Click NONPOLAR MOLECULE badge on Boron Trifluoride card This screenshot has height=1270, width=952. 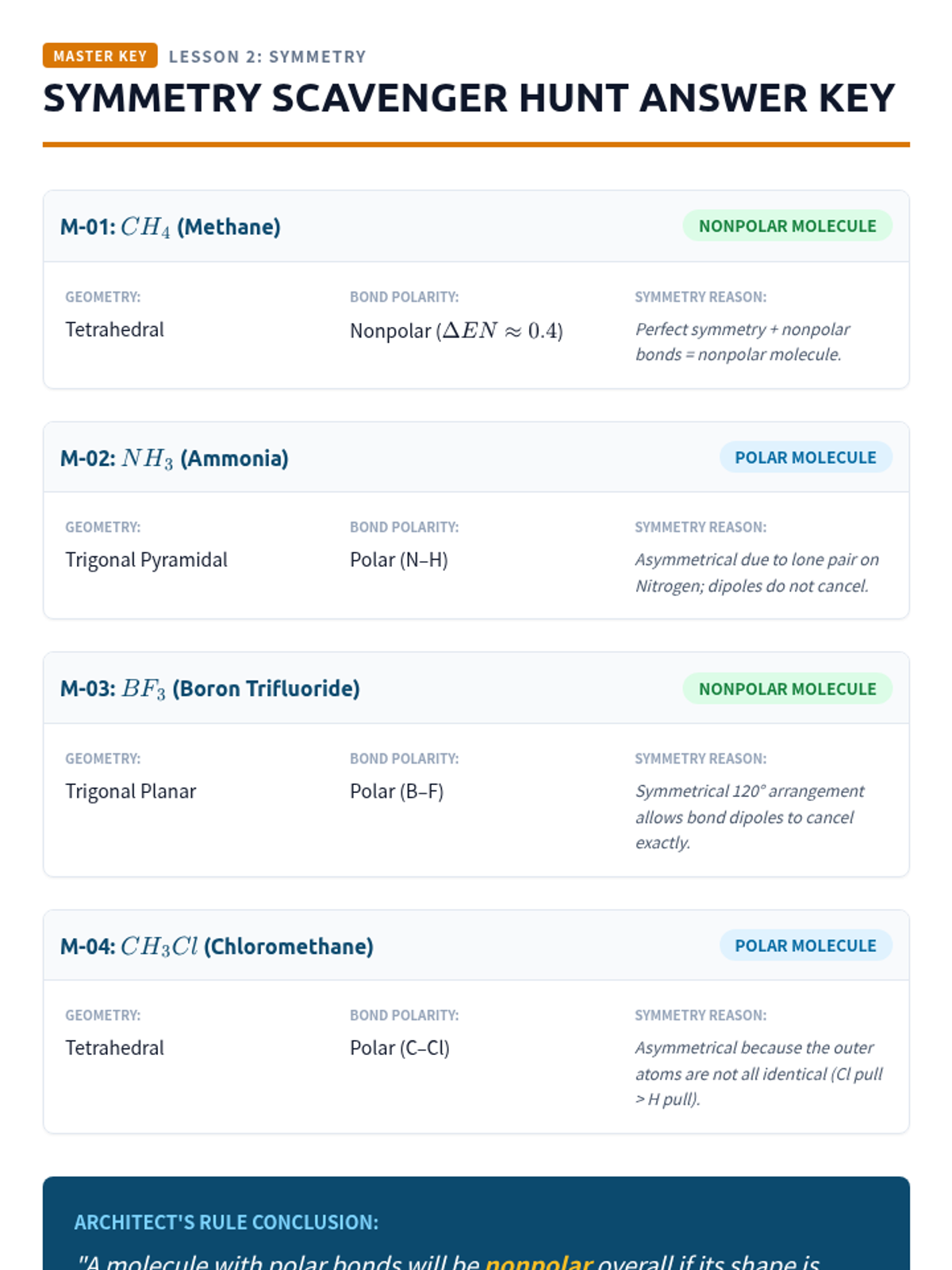pyautogui.click(x=787, y=689)
